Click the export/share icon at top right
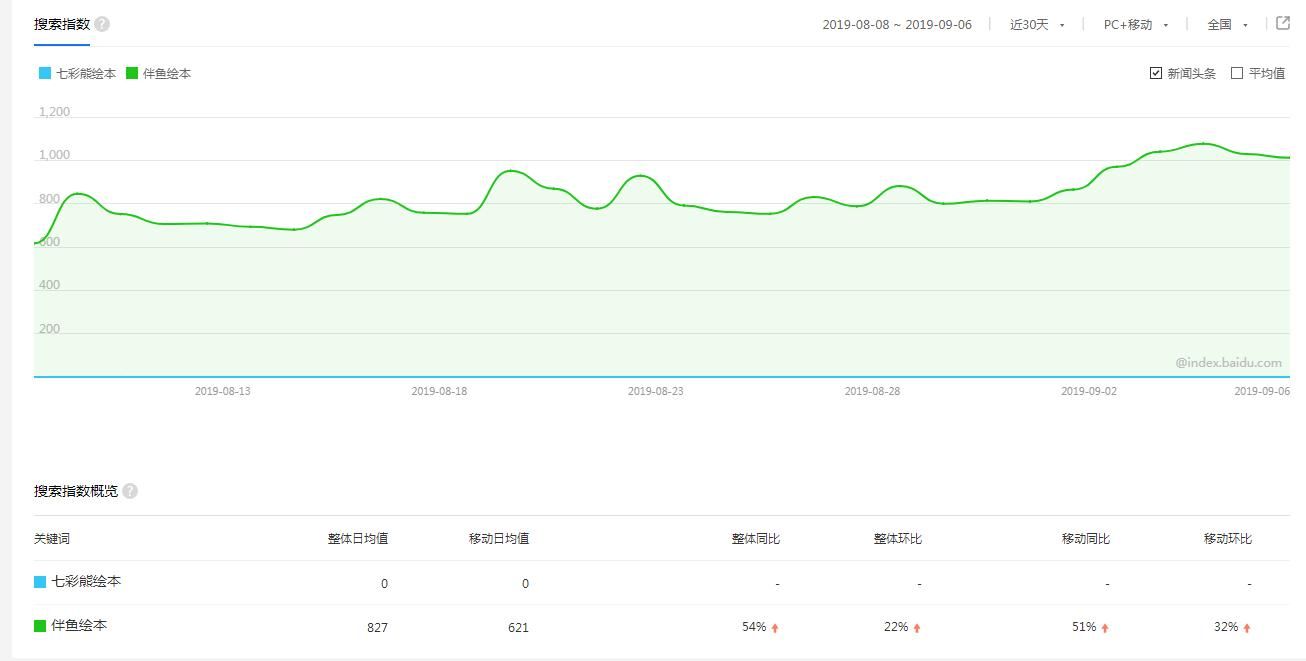This screenshot has height=661, width=1306. (1283, 23)
